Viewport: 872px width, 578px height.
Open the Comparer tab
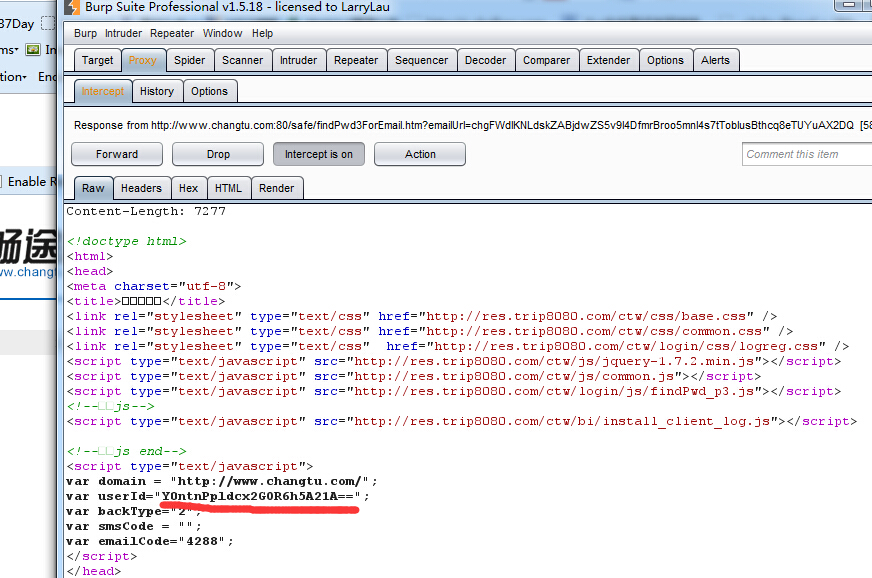pos(547,60)
